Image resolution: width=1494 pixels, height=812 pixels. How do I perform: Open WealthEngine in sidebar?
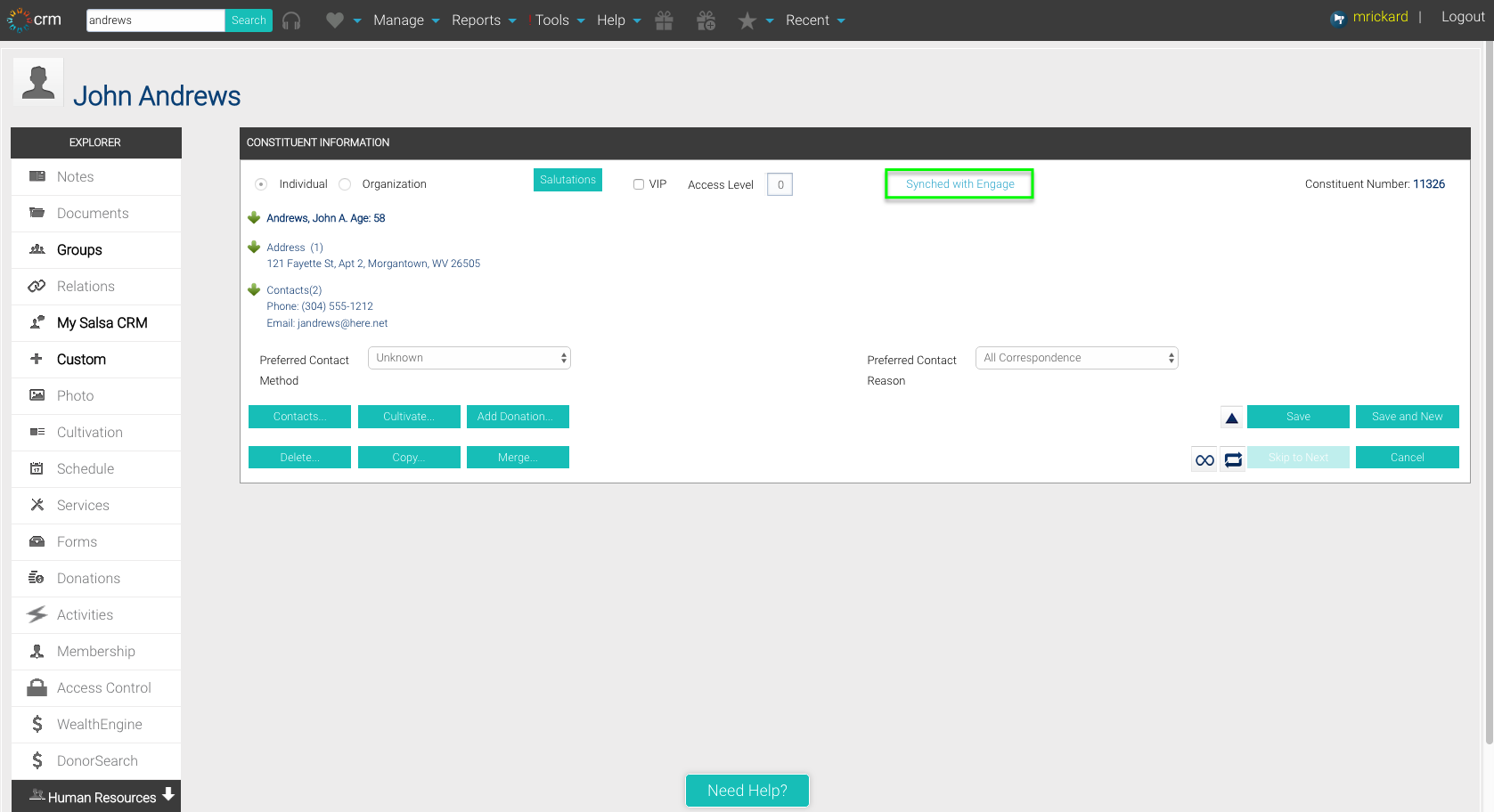pos(96,725)
